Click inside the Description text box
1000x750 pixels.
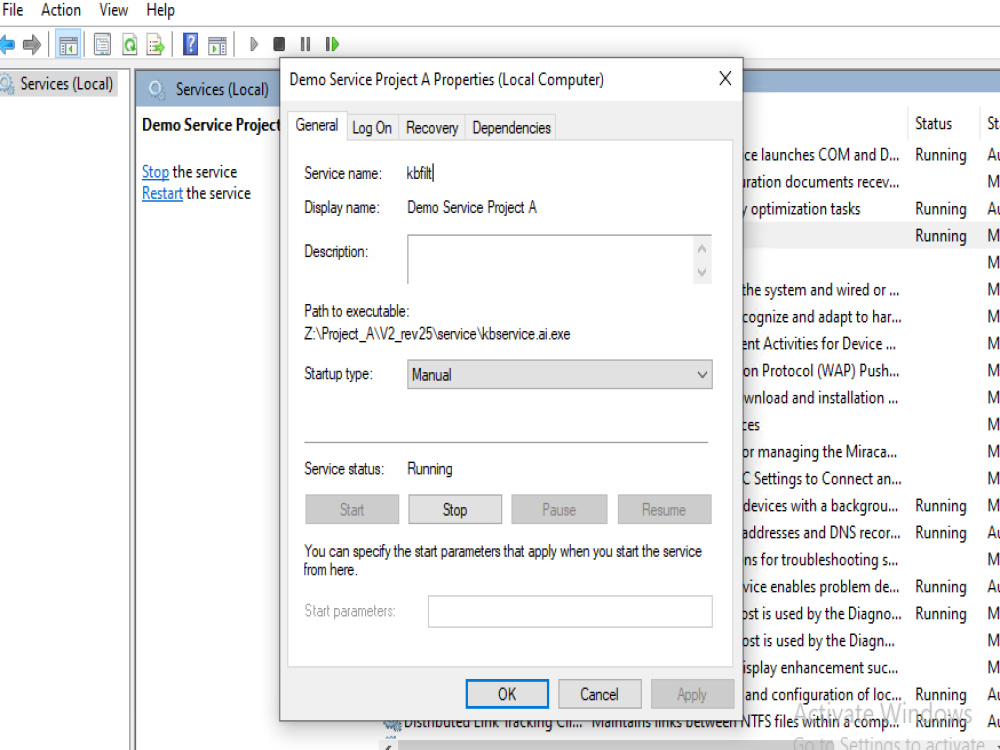(x=551, y=259)
